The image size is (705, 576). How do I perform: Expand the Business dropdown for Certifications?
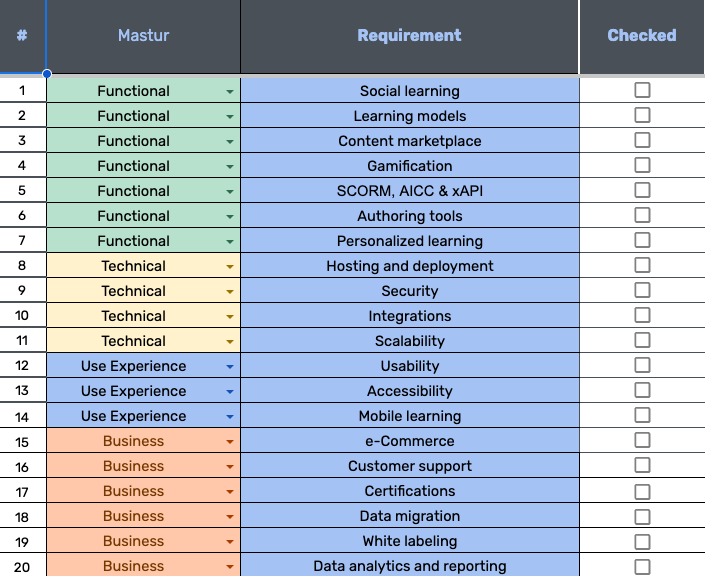click(x=230, y=491)
